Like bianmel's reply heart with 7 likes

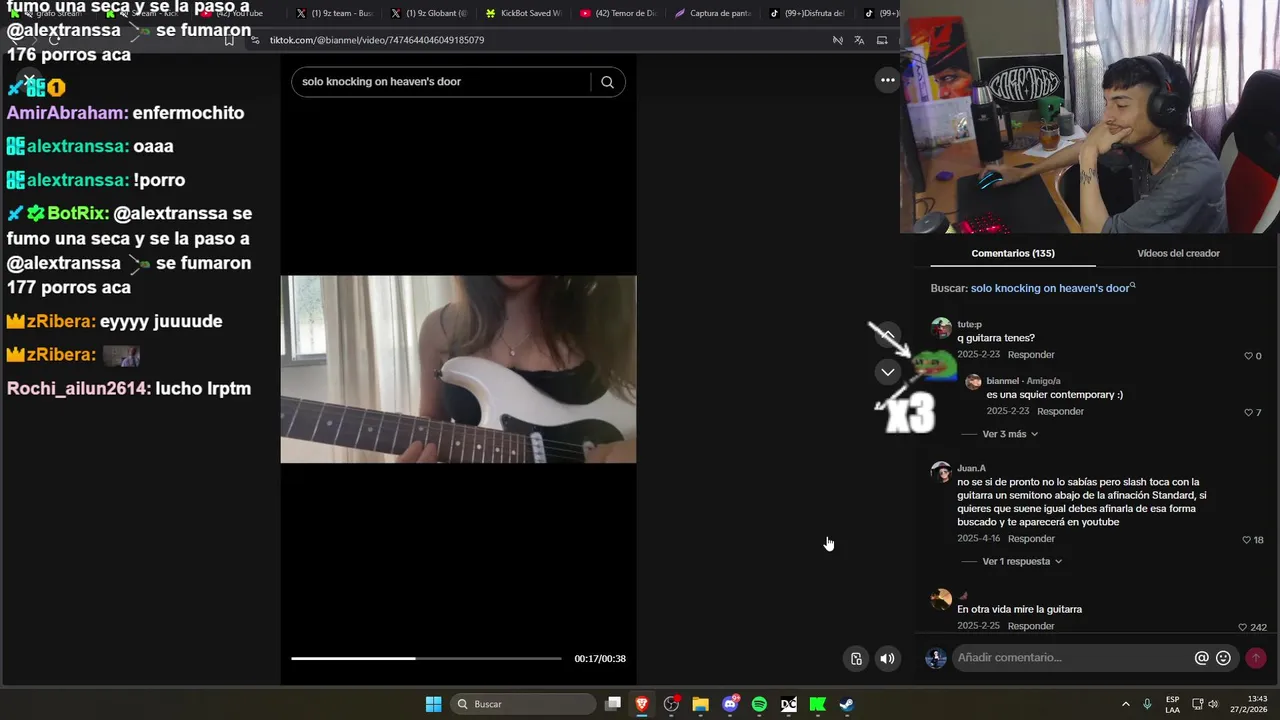(x=1248, y=412)
